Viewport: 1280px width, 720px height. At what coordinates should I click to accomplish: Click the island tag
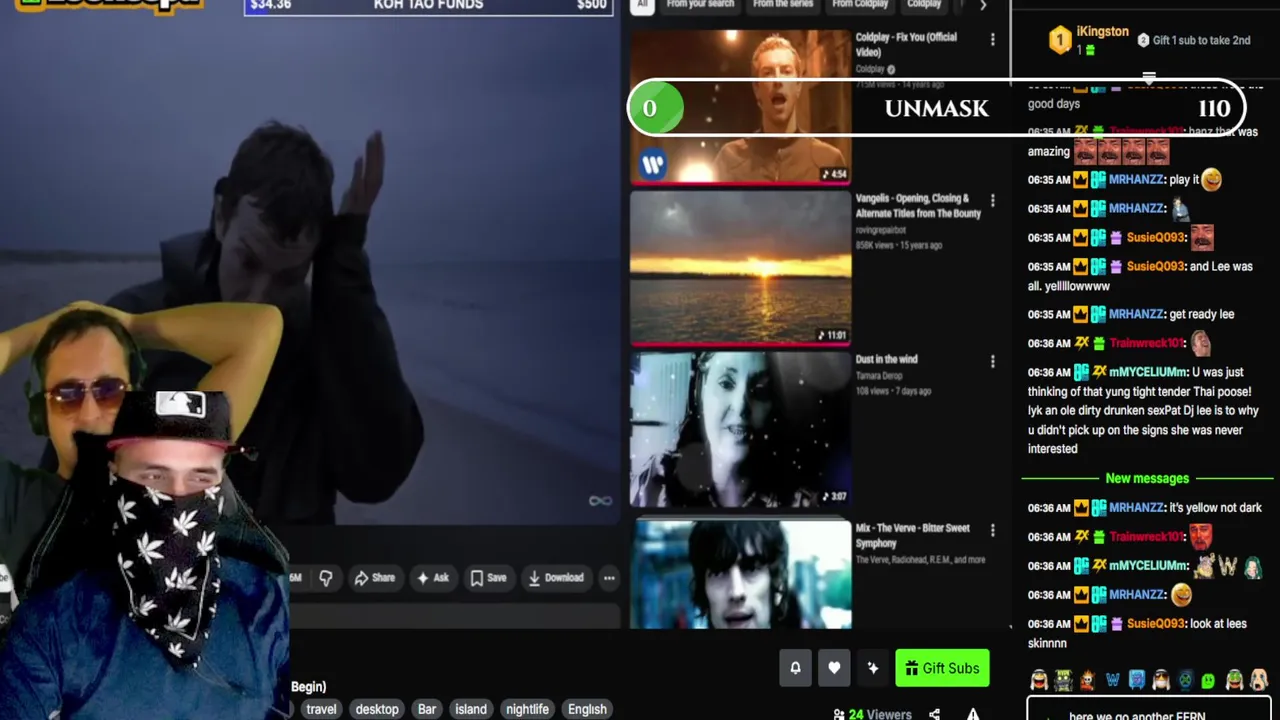pos(471,709)
